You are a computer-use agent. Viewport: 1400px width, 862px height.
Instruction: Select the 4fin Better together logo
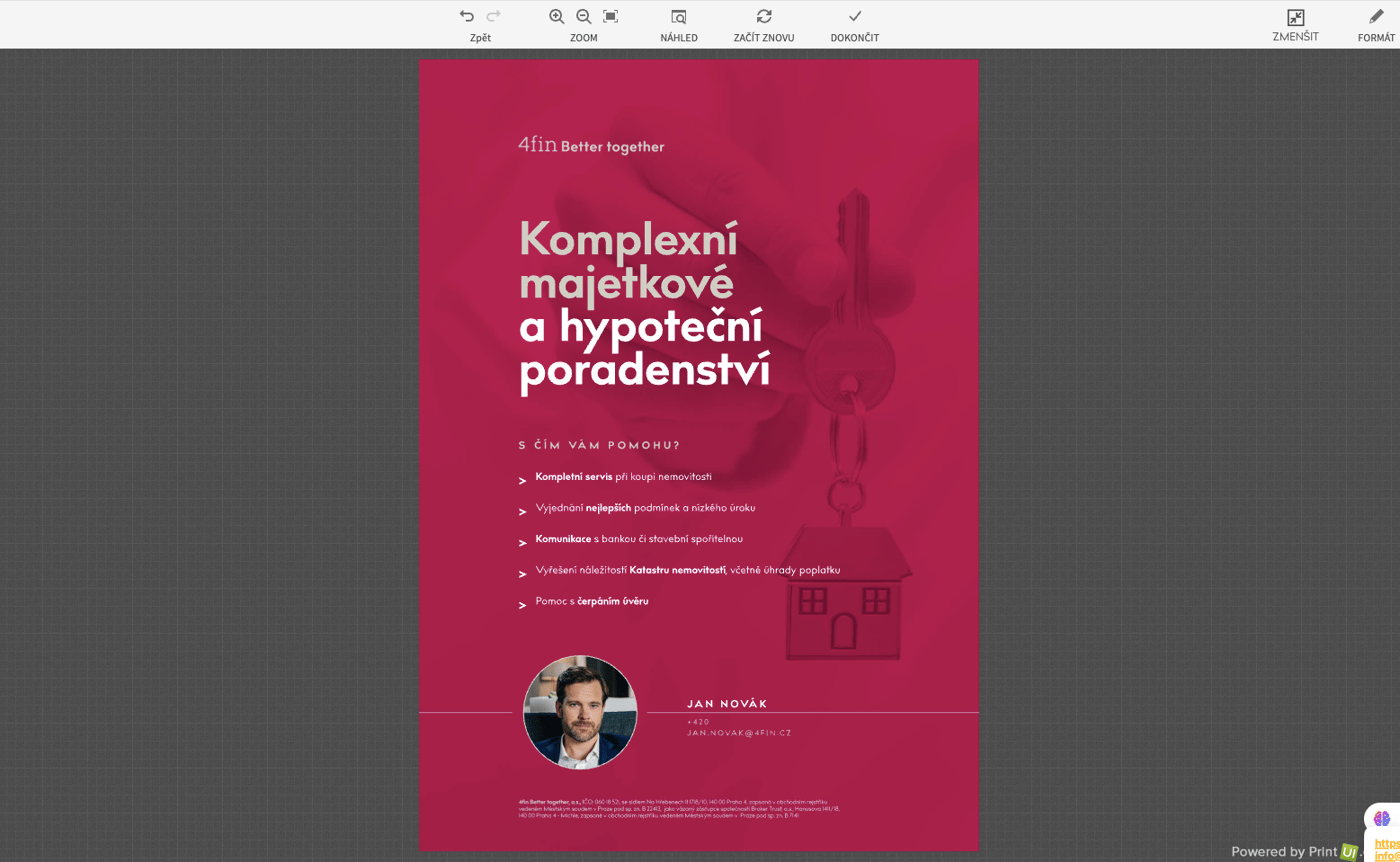591,146
